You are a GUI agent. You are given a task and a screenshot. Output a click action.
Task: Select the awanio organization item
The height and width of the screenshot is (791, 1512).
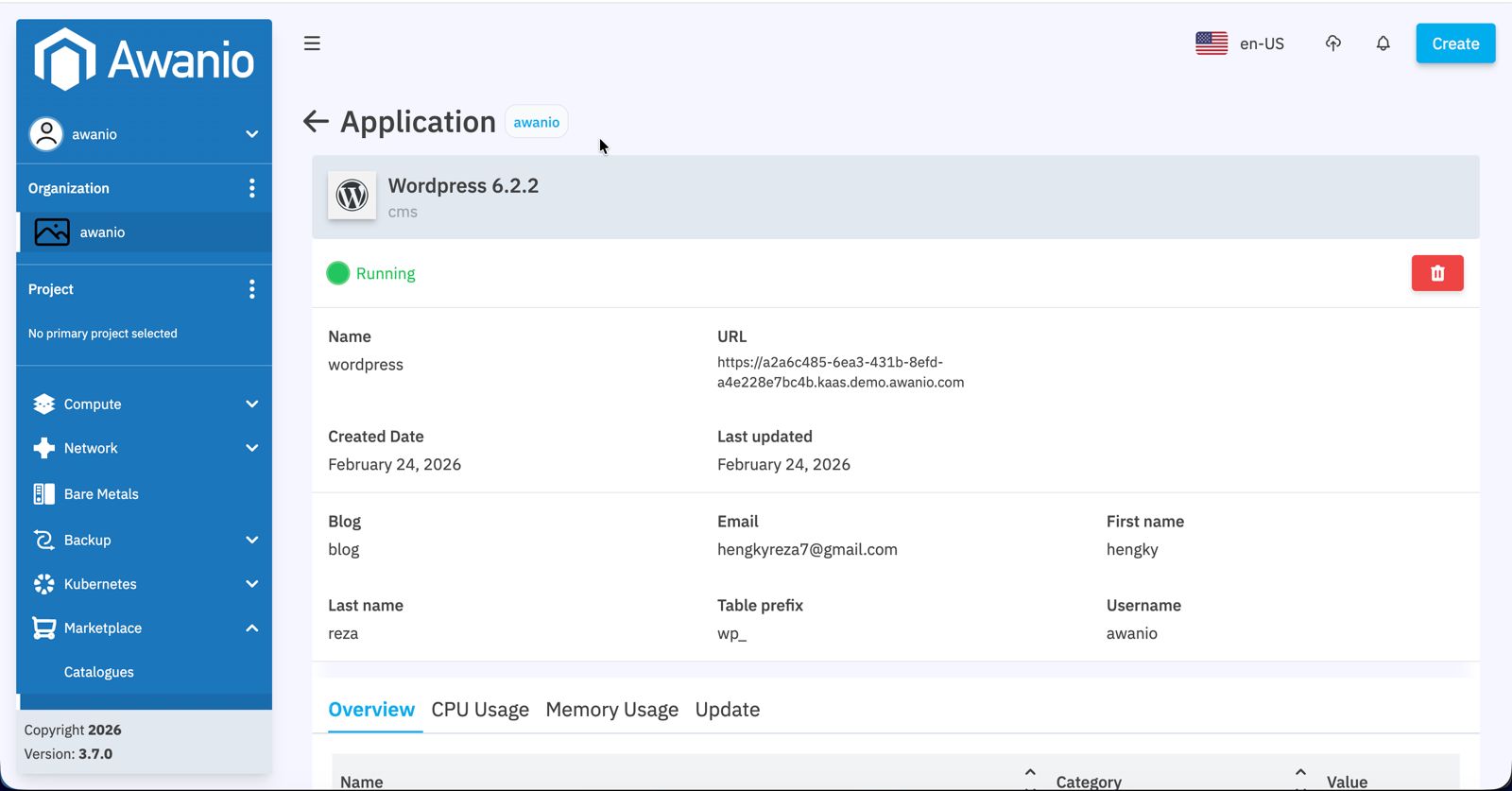coord(102,232)
